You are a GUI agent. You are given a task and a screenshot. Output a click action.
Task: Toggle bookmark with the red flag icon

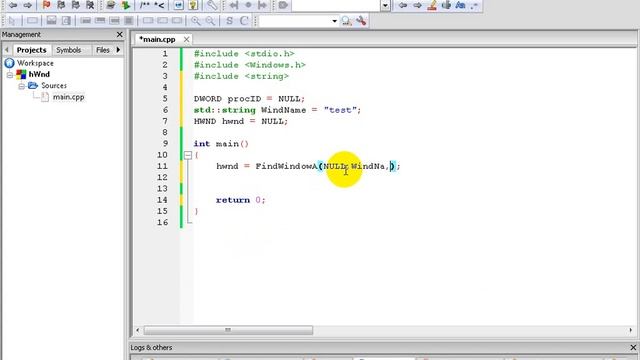click(46, 5)
